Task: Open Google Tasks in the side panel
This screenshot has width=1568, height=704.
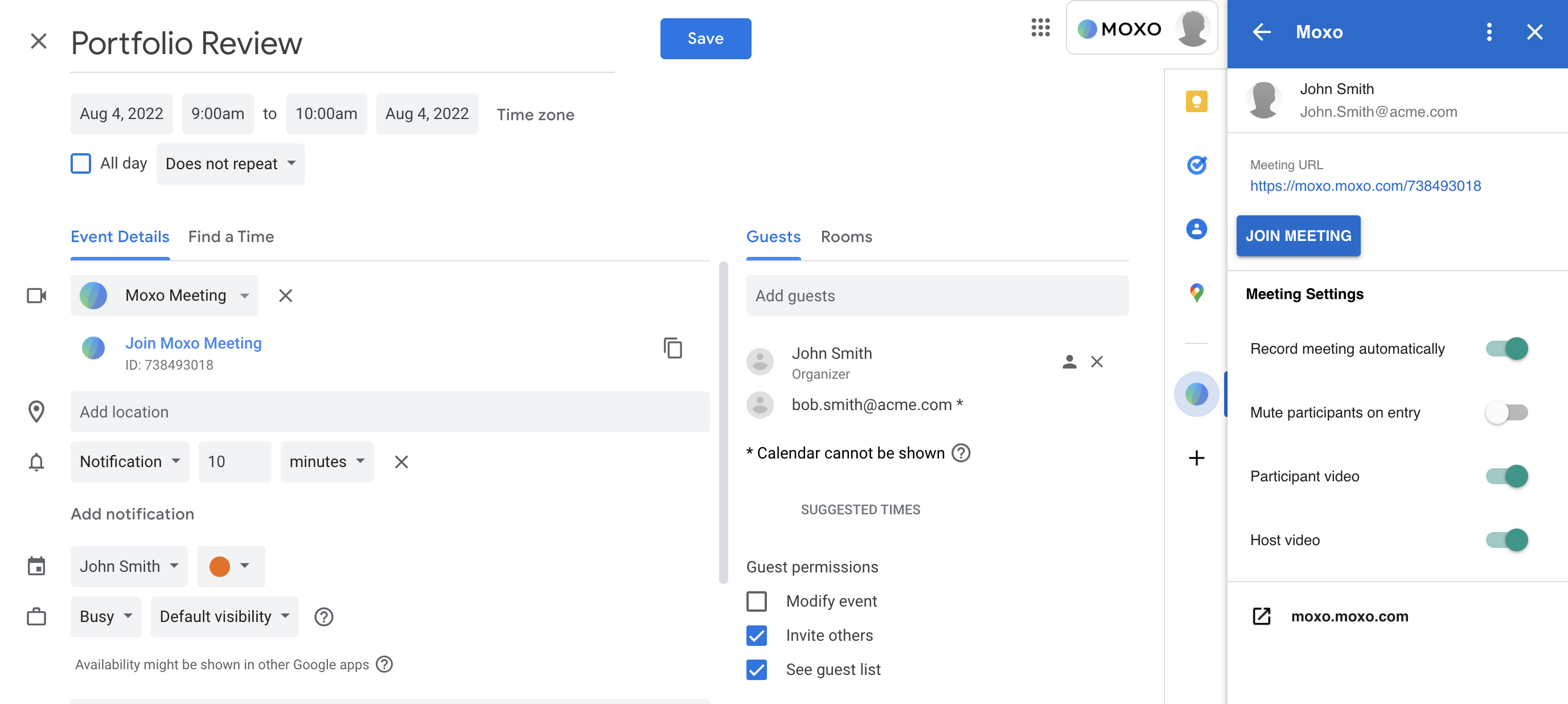Action: pyautogui.click(x=1196, y=165)
